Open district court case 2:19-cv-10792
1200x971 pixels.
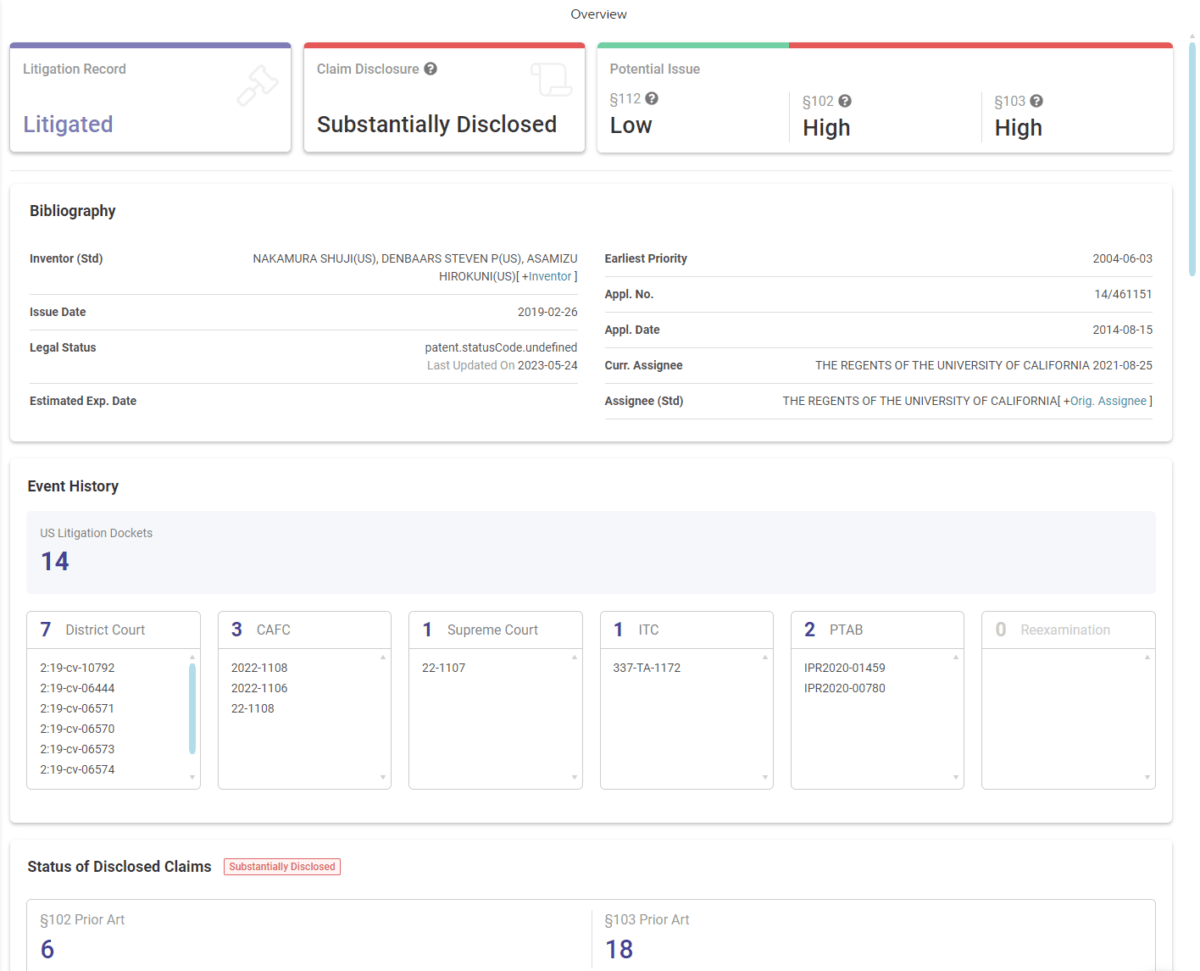77,668
